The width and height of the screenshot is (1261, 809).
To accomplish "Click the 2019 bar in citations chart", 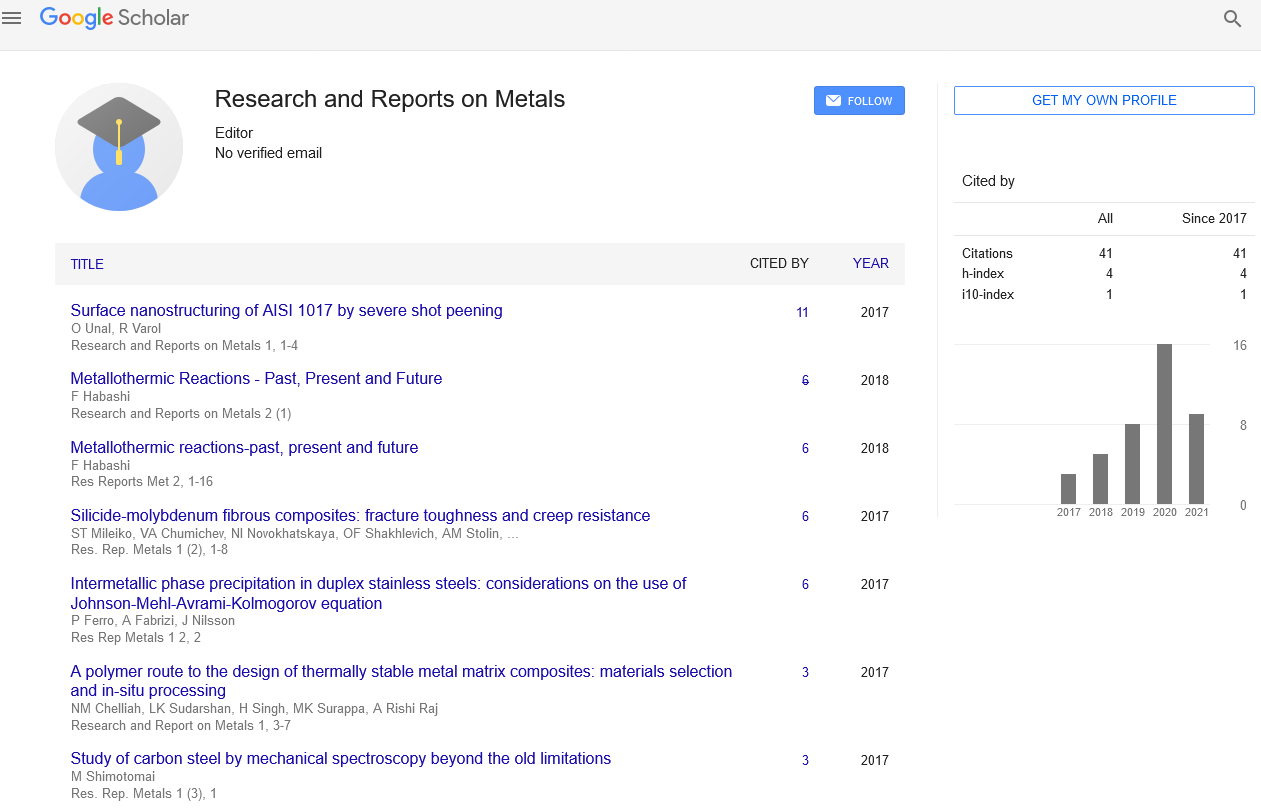I will pos(1132,464).
